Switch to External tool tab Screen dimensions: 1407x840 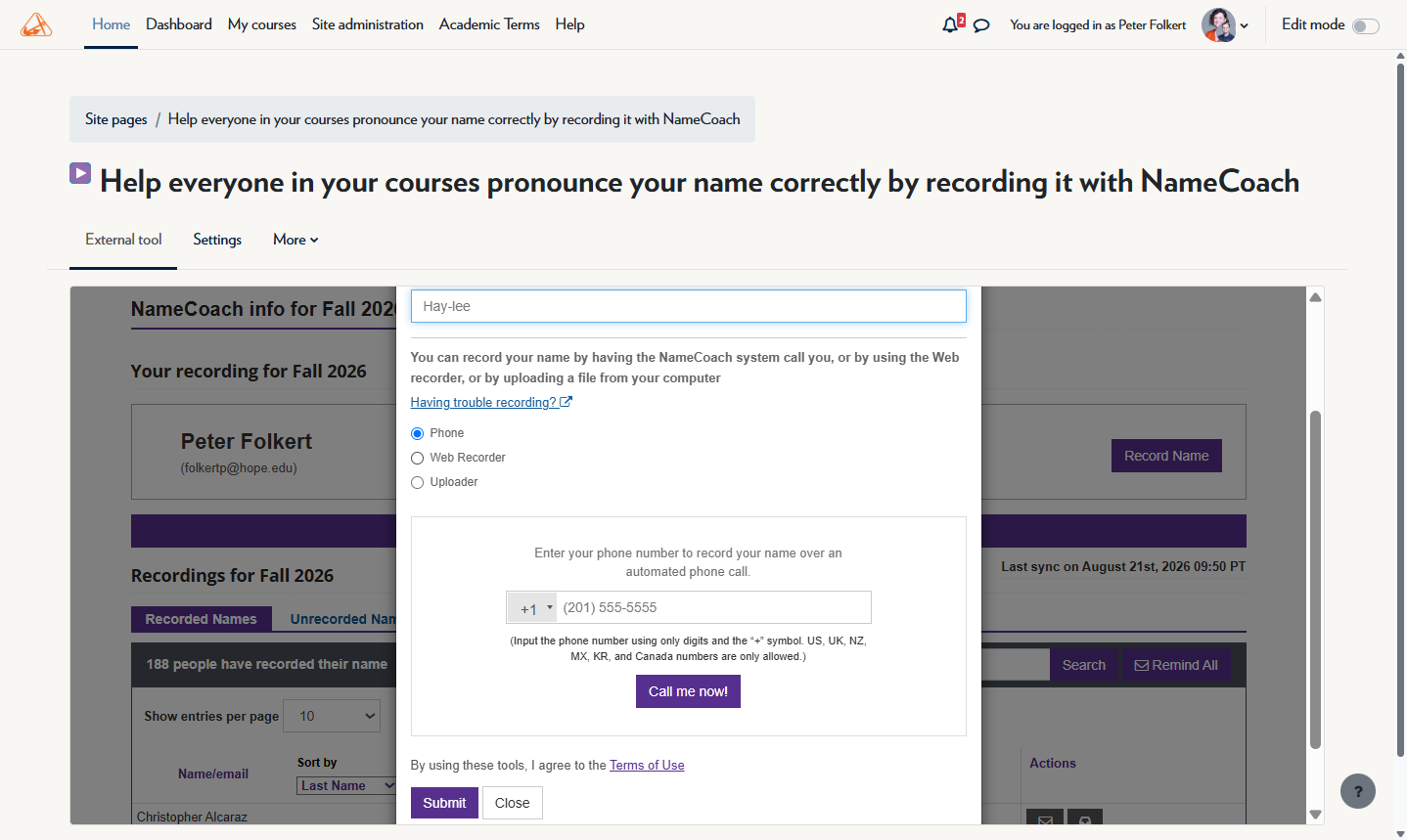(x=123, y=240)
